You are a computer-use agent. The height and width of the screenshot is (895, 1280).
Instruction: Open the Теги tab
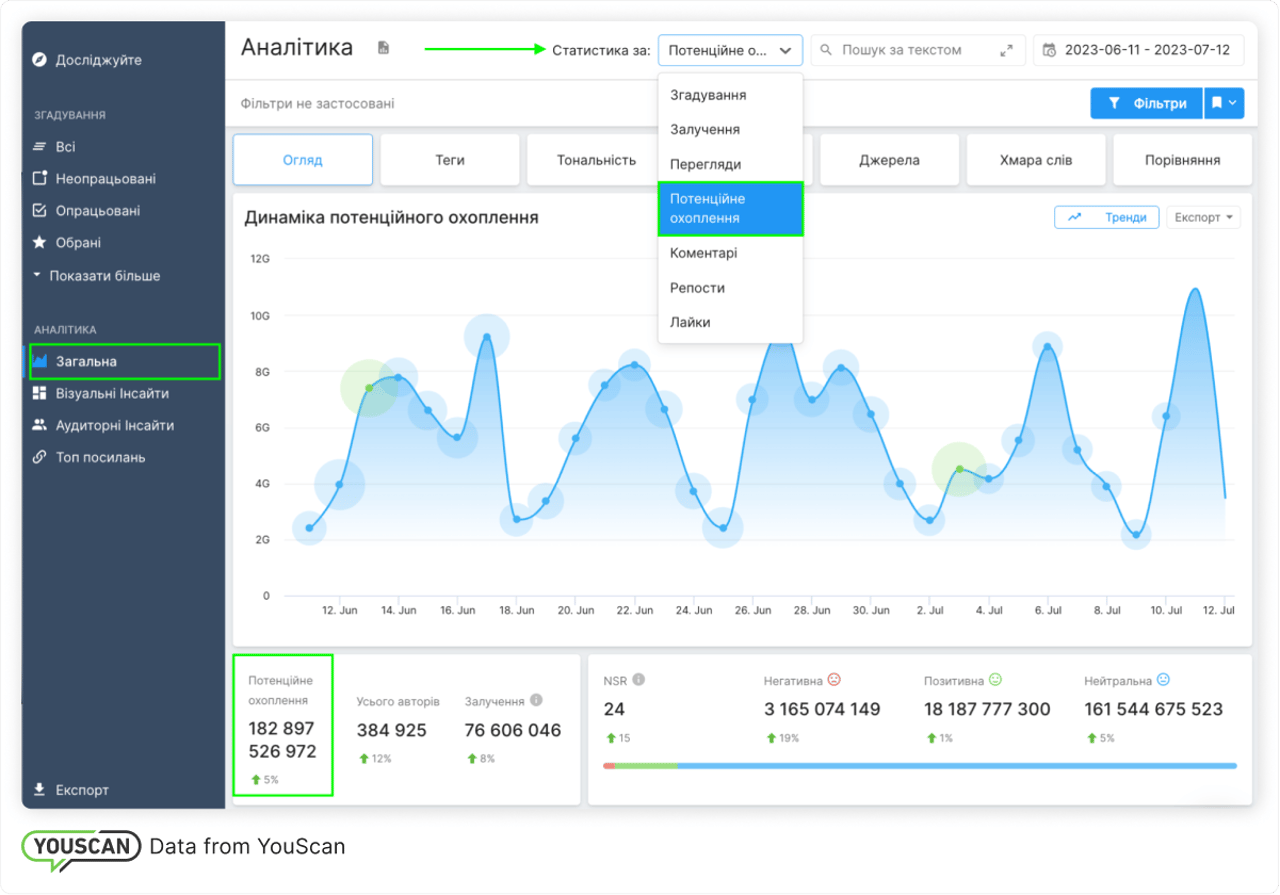point(450,160)
